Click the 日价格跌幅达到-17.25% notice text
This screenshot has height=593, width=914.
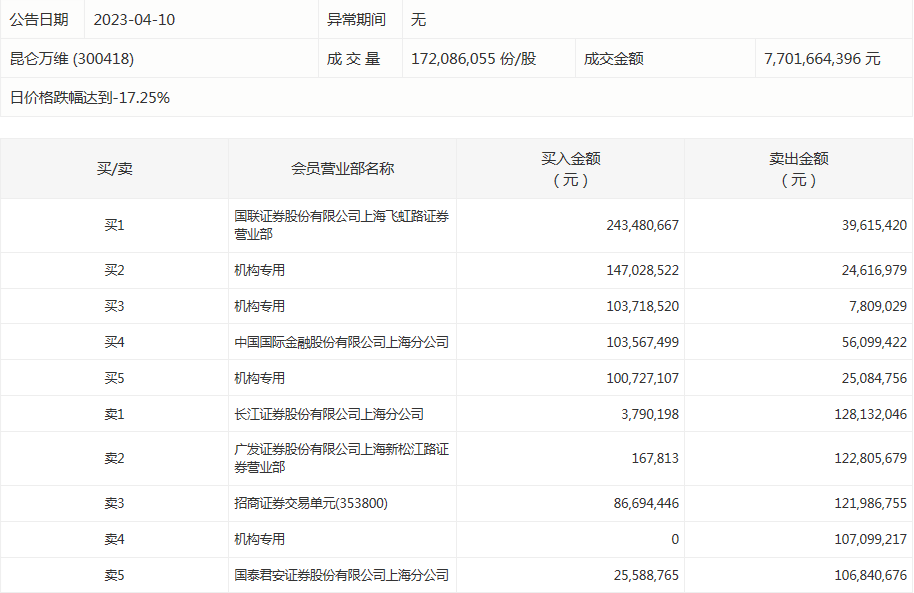click(90, 97)
